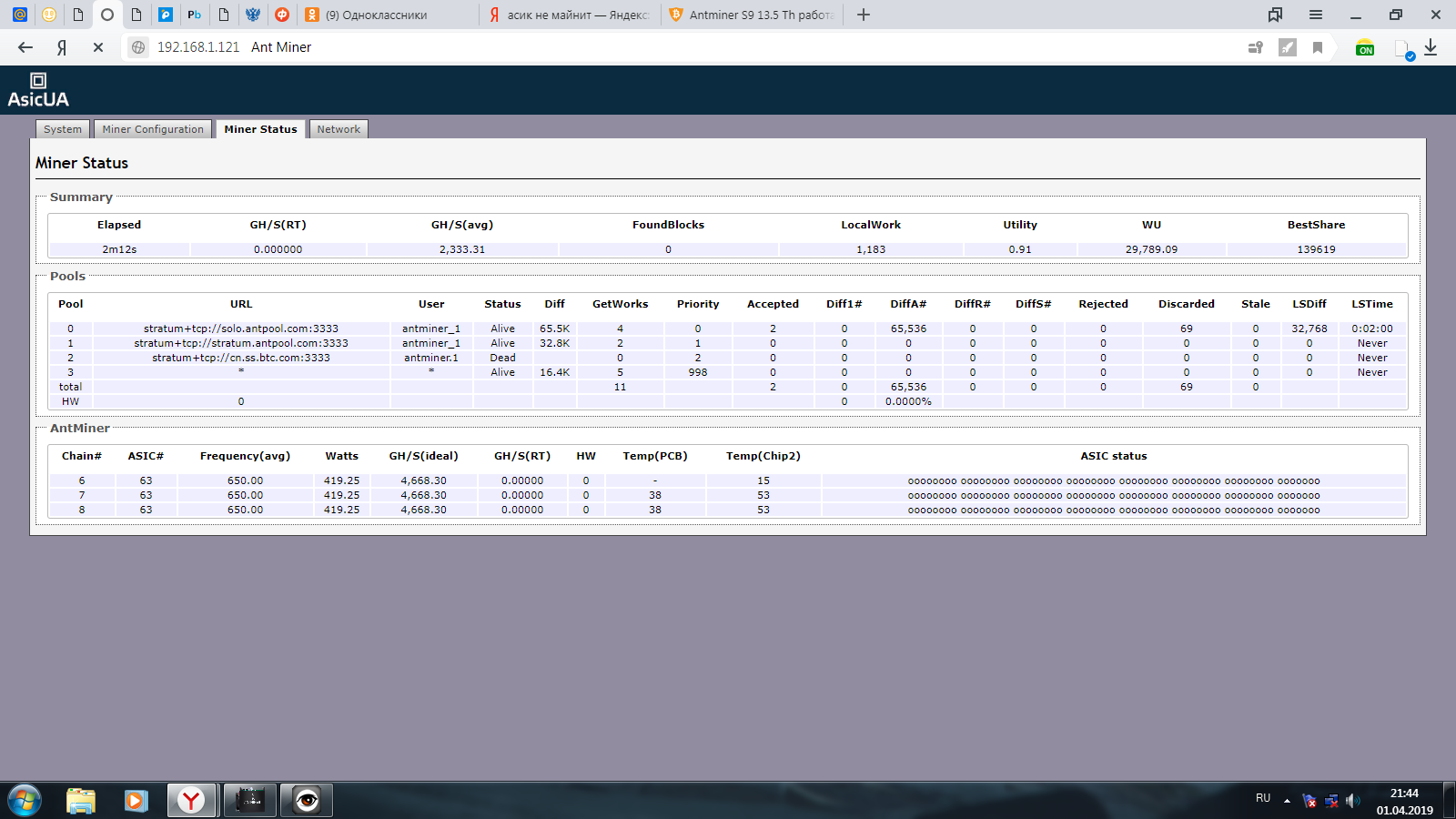Switch to the 'асик не майнит' Yandex tab
The height and width of the screenshot is (819, 1456).
tap(571, 15)
